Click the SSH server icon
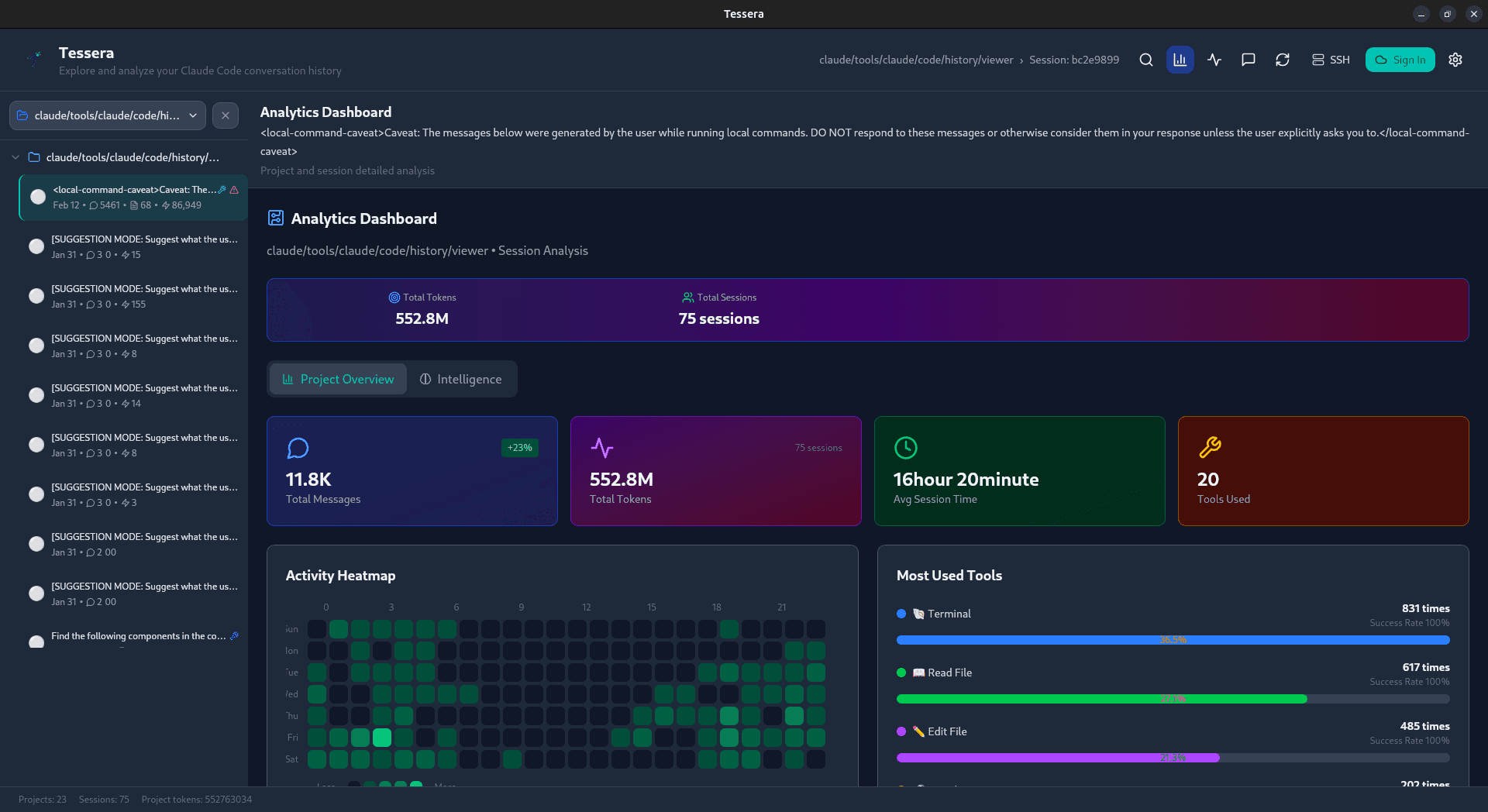 (x=1317, y=60)
